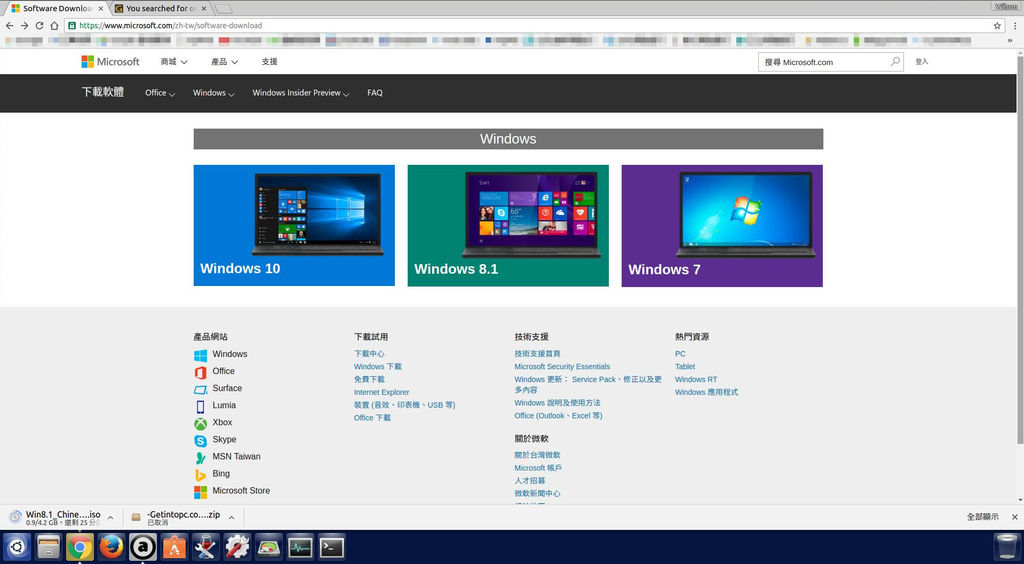Open the Microsoft 帳戶 link

tap(538, 468)
